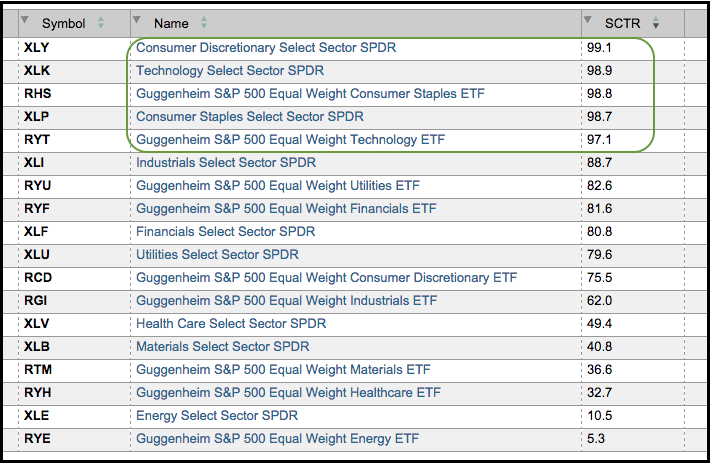Open Guggenheim Equal Weight Technology ETF link

click(290, 140)
